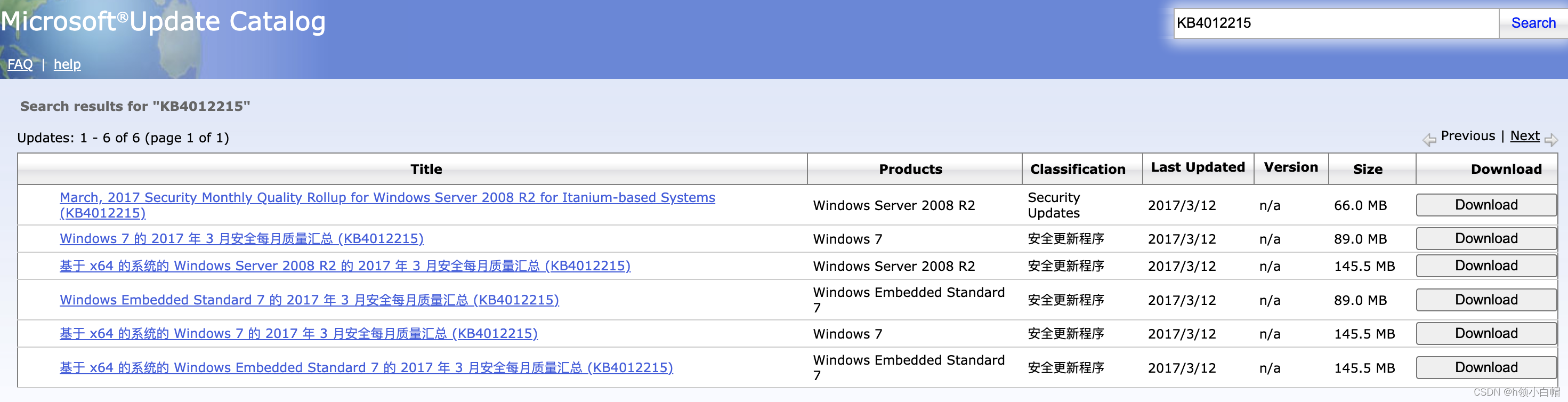Sort results by Title column header
Image resolution: width=1568 pixels, height=402 pixels.
tap(426, 170)
